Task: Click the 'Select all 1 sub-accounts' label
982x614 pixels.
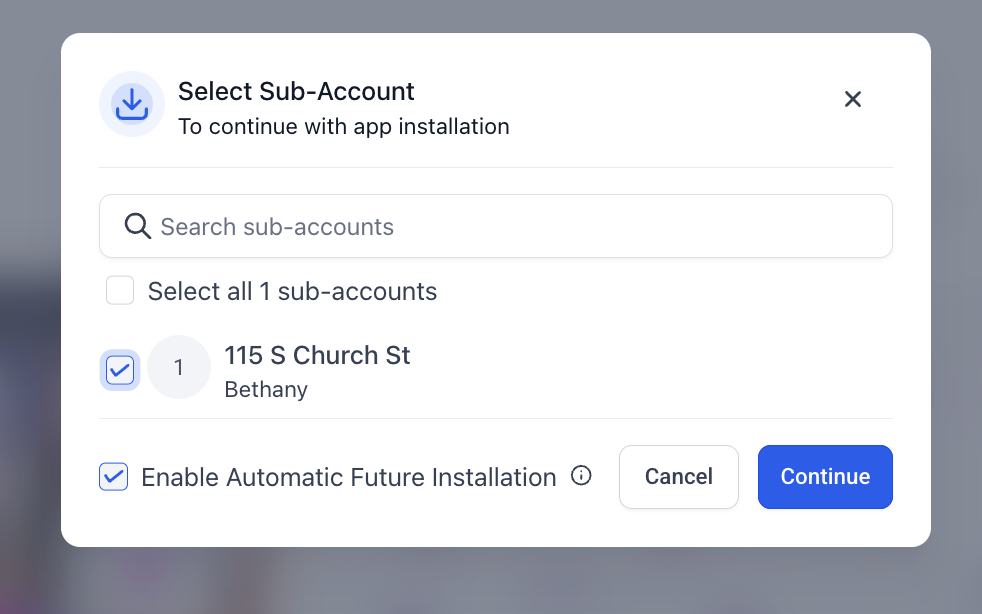Action: (292, 291)
